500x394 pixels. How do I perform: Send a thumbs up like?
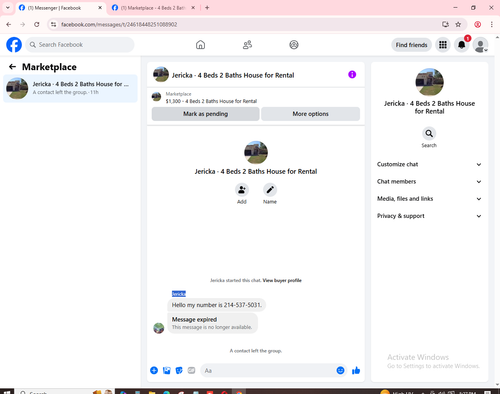[x=356, y=370]
